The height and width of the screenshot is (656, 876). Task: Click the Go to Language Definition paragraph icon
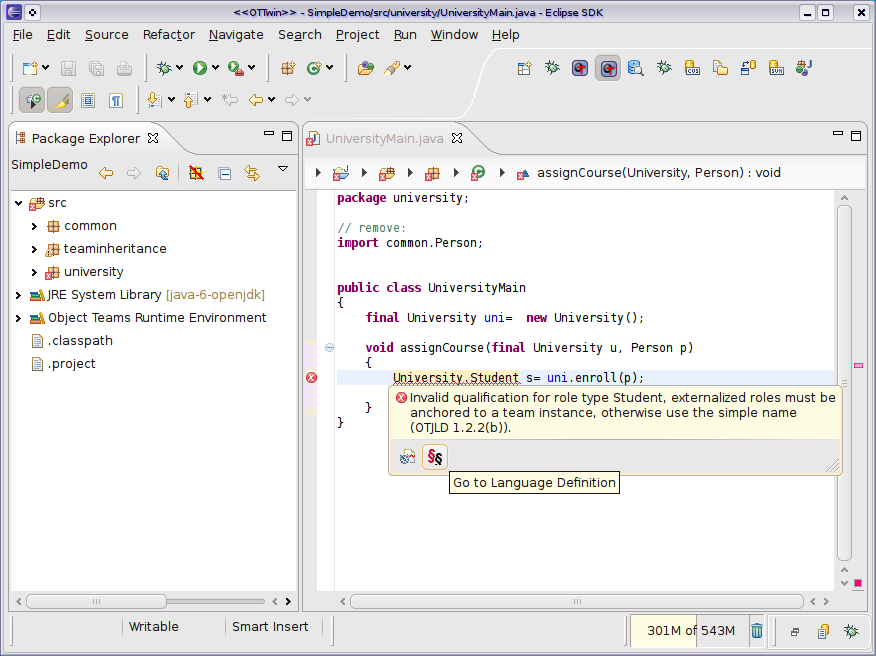(435, 457)
